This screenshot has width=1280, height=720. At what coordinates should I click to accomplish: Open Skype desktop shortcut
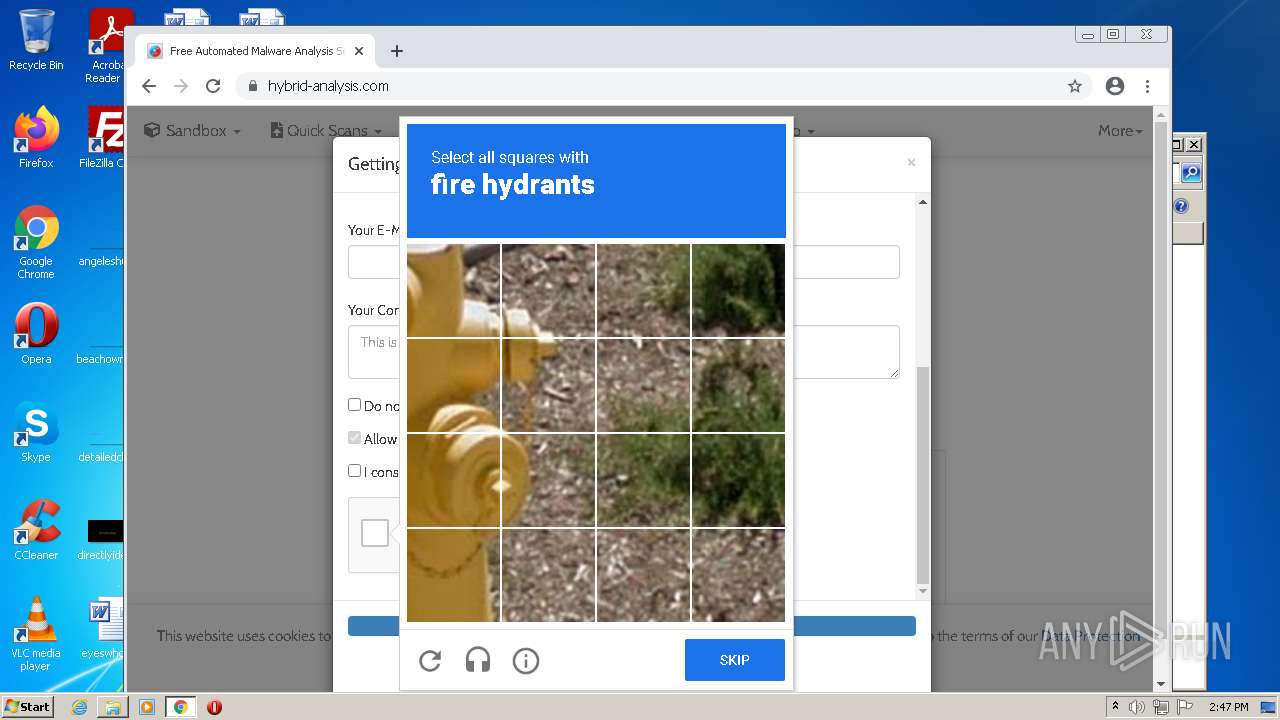36,432
